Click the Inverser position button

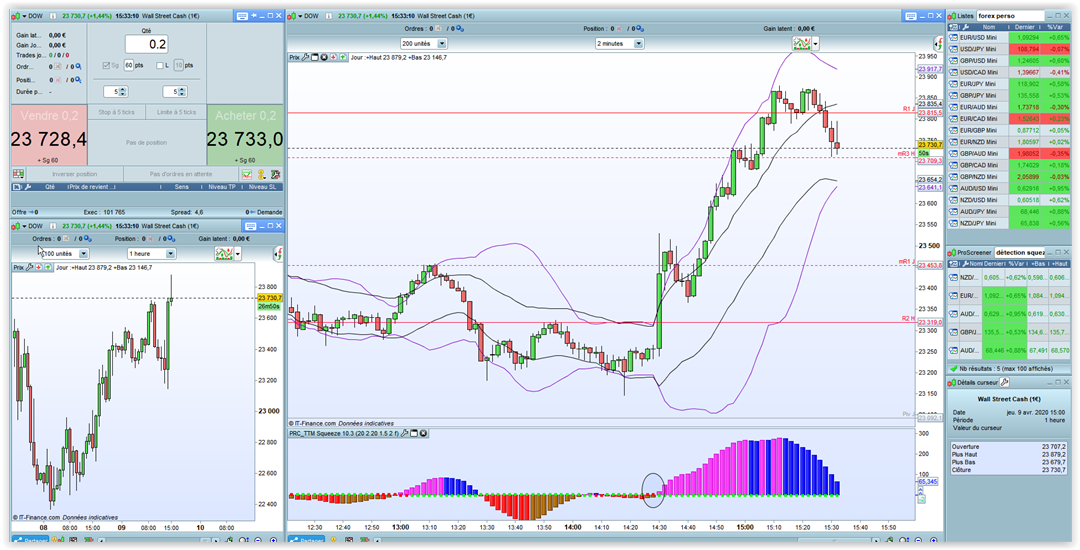pyautogui.click(x=75, y=174)
